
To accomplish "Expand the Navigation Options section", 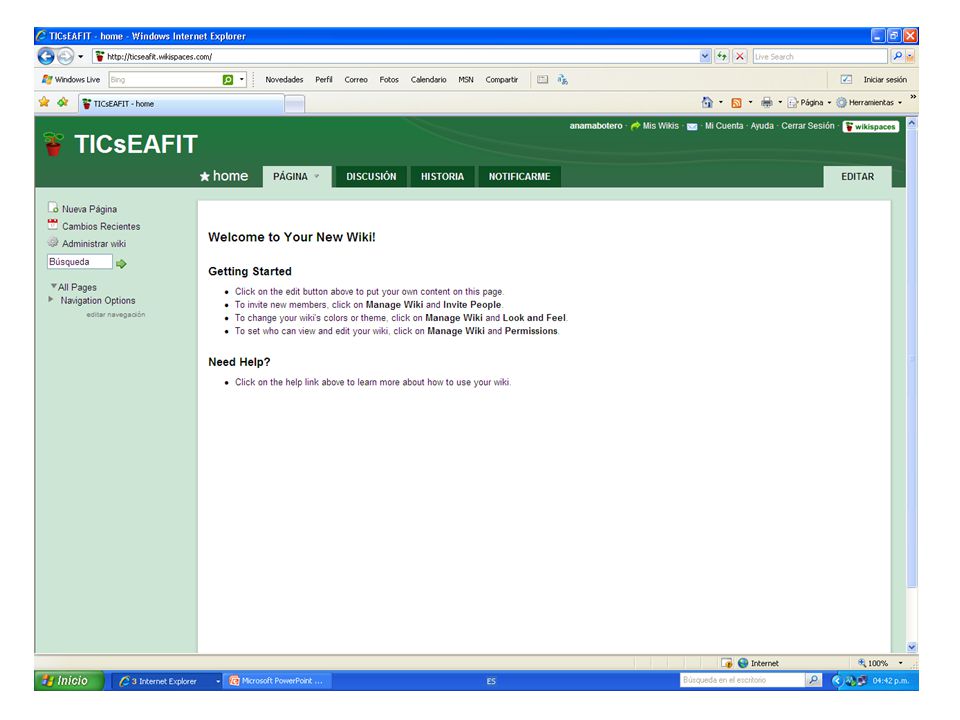I will point(51,299).
